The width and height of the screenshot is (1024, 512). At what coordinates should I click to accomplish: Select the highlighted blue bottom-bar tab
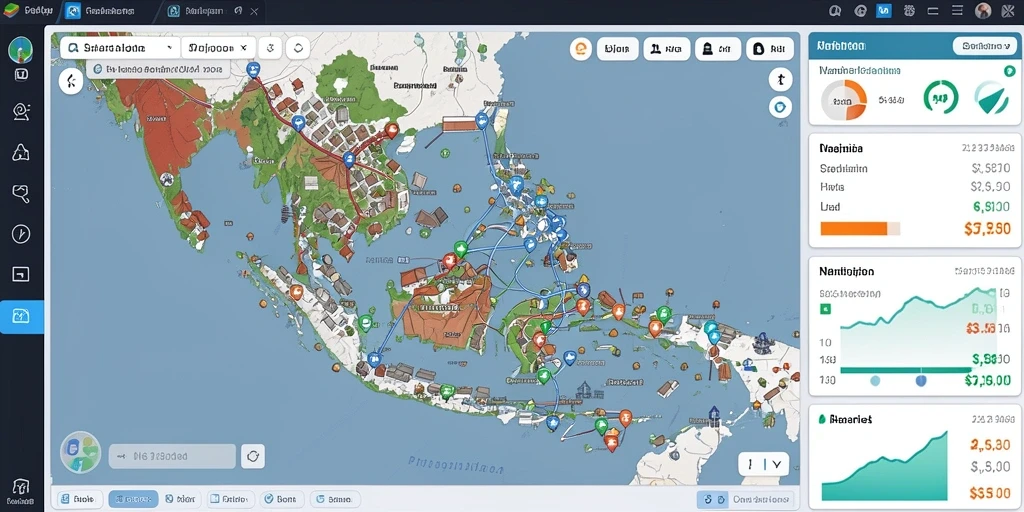coord(133,499)
